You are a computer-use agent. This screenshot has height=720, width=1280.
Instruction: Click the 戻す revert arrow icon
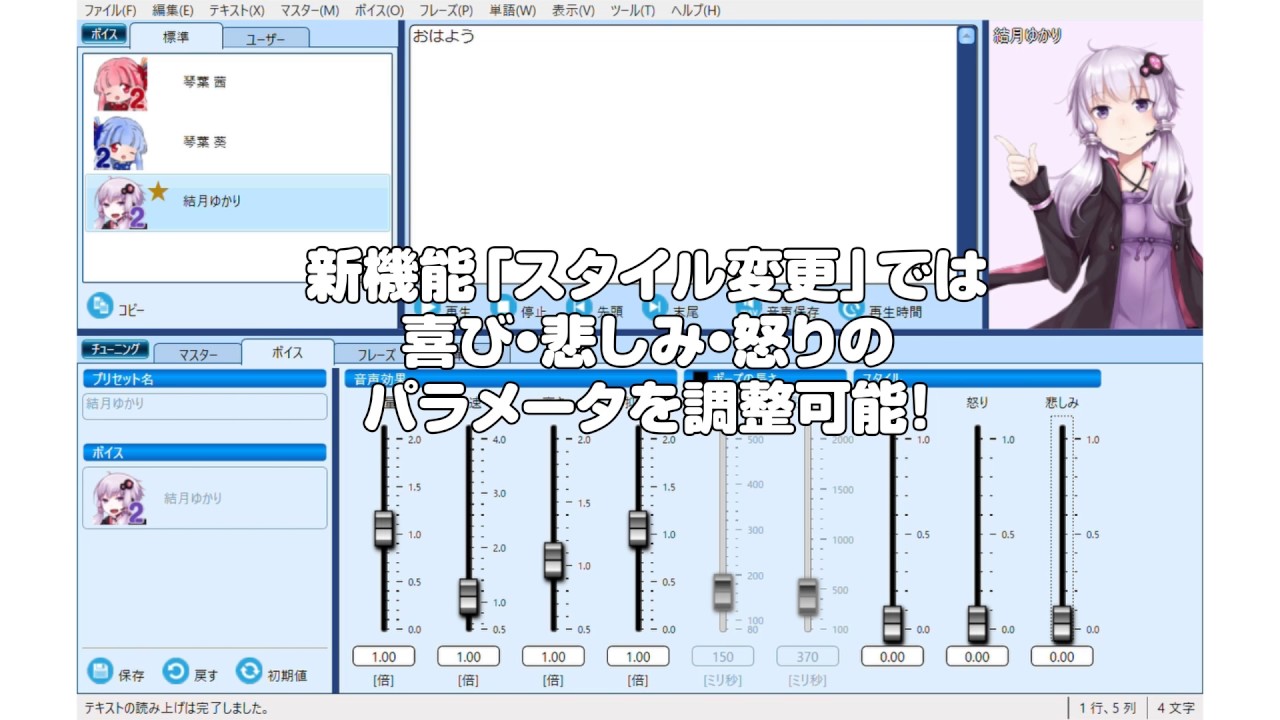(175, 672)
